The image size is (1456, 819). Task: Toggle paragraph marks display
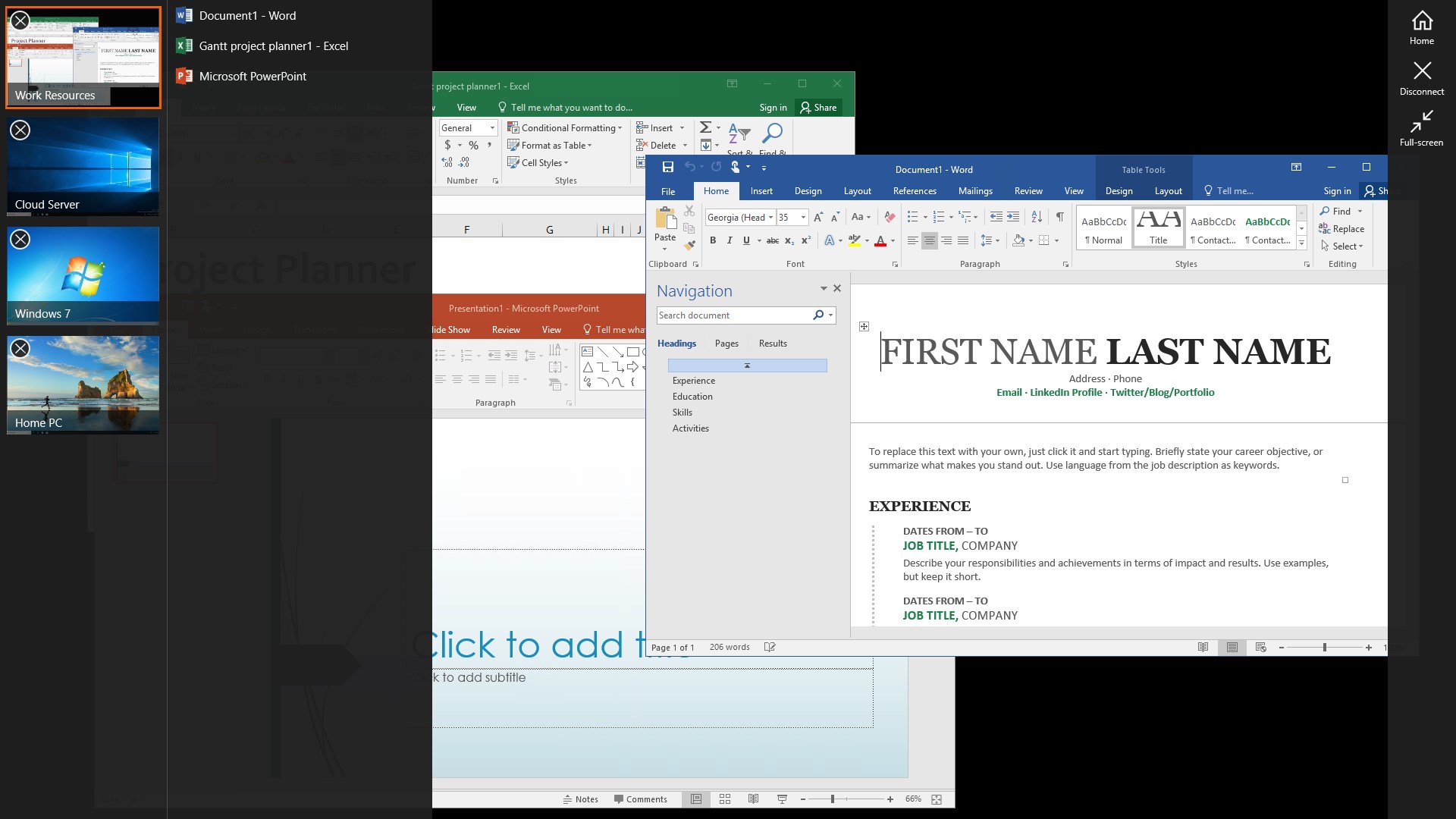1059,217
